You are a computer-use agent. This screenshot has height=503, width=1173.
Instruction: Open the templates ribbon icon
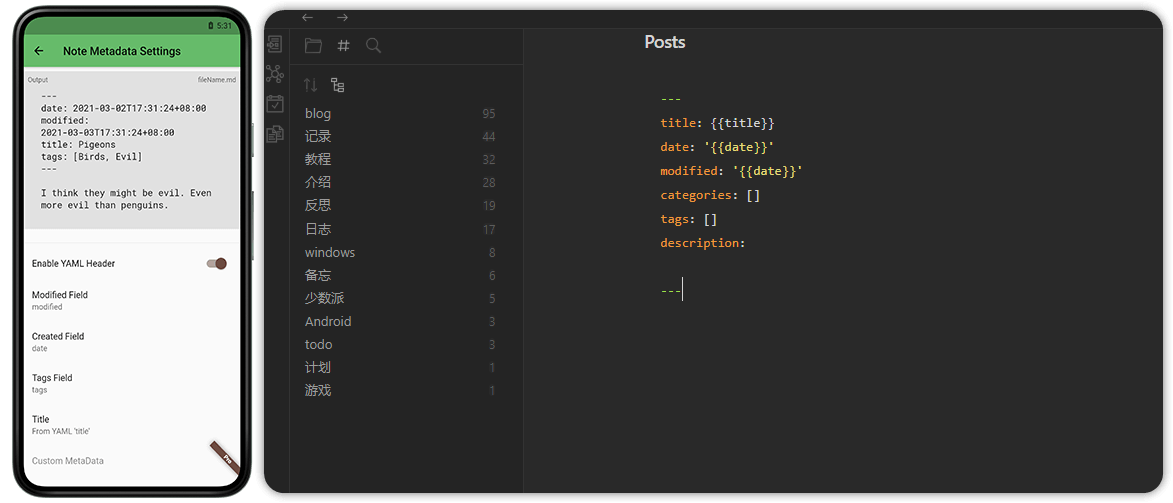[x=274, y=133]
